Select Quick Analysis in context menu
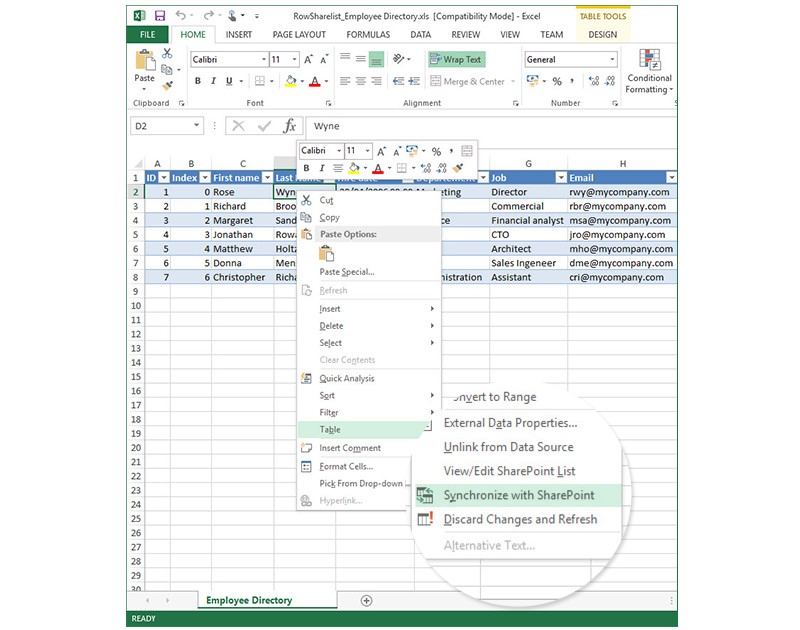Screen dimensions: 800x630 (x=368, y=378)
